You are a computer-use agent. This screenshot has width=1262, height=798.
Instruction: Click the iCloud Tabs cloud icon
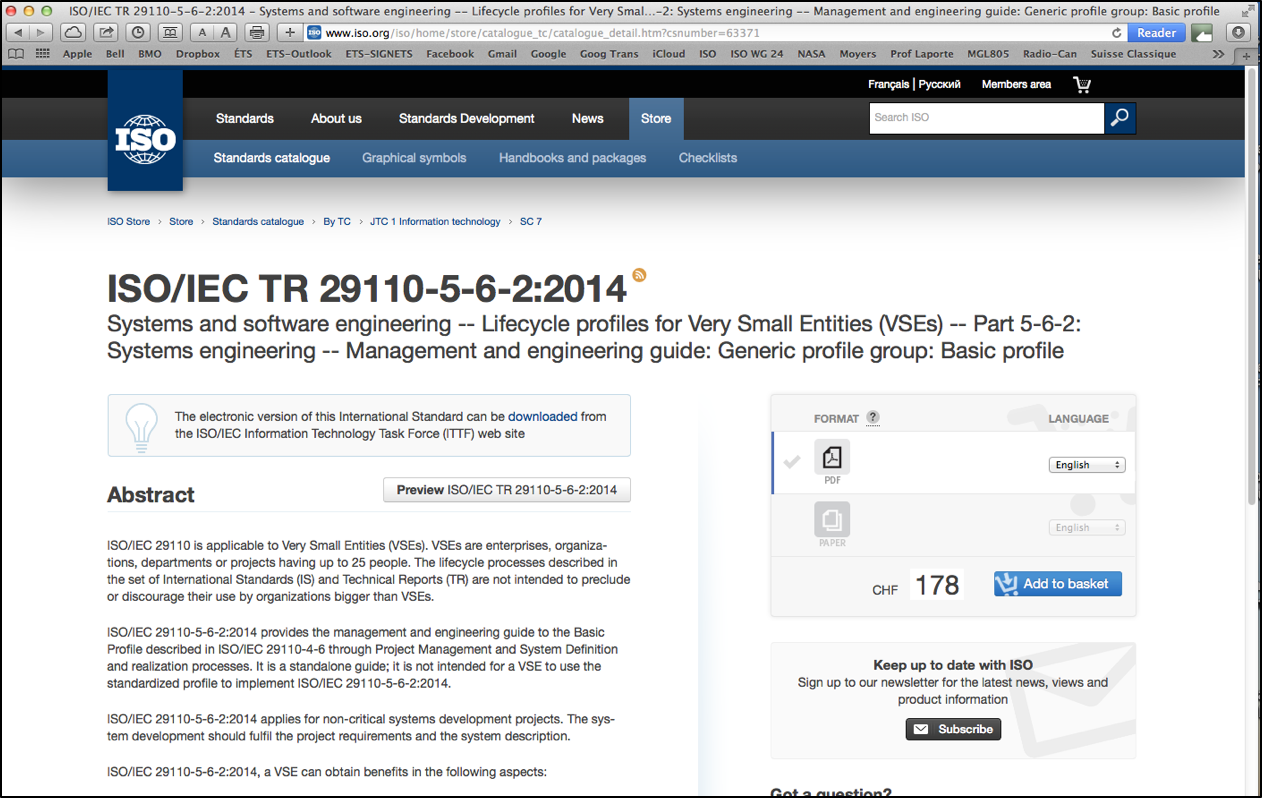point(73,32)
